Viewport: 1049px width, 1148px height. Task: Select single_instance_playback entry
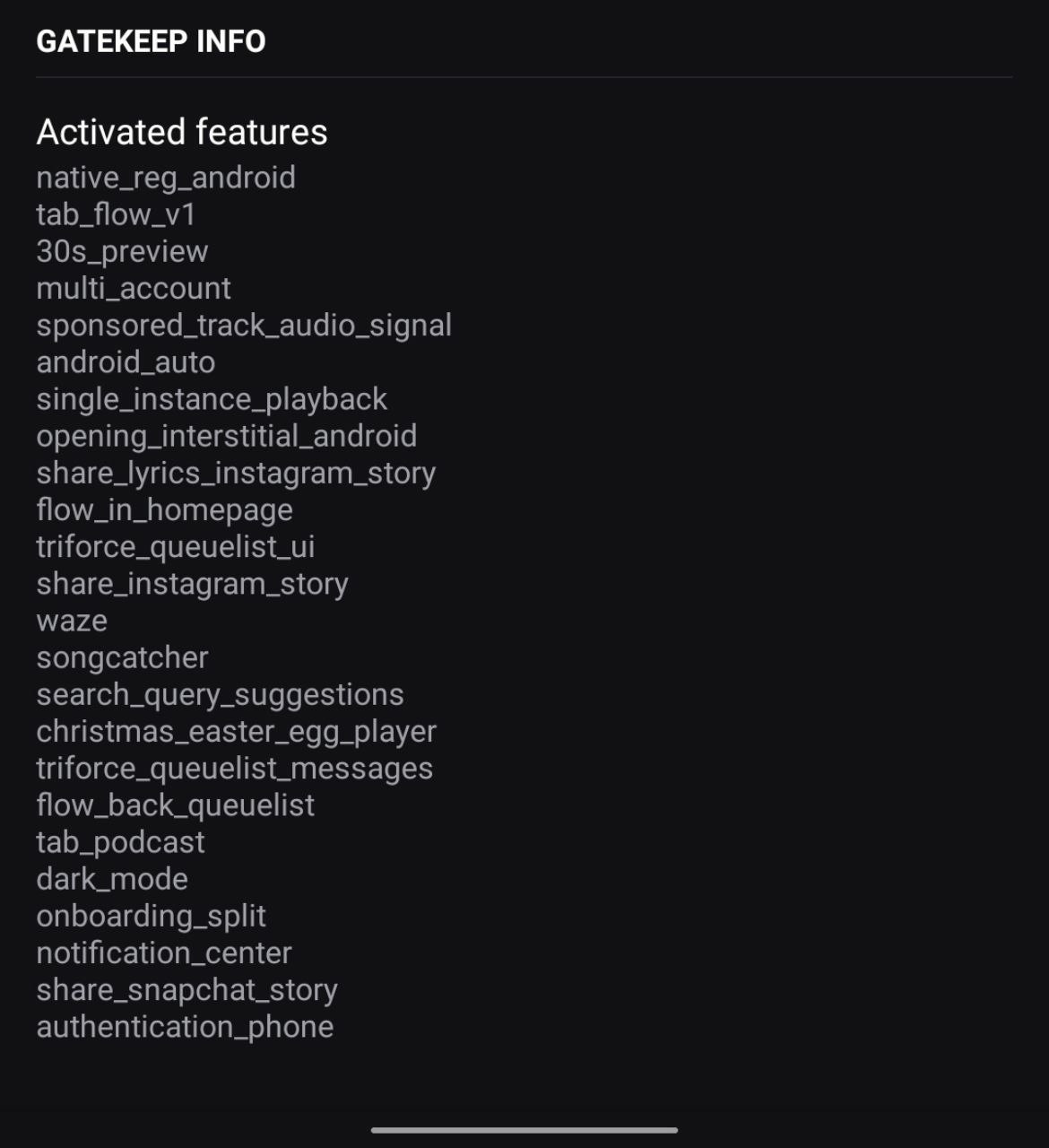point(212,399)
